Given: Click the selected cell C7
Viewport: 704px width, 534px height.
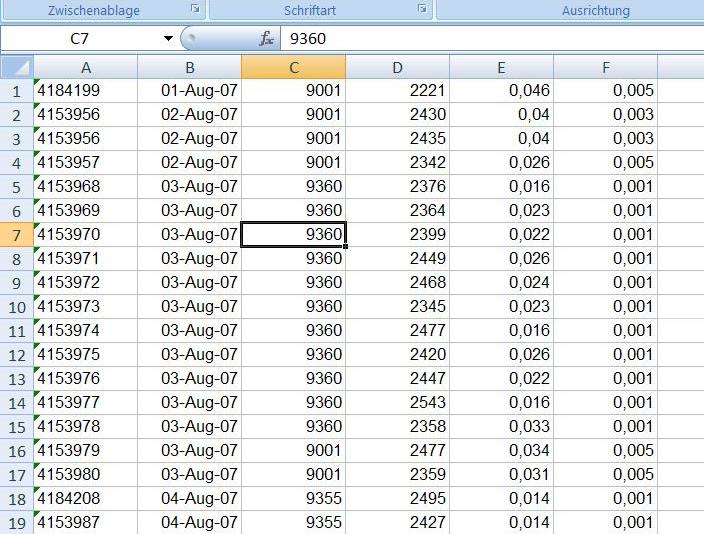Looking at the screenshot, I should click(x=294, y=234).
